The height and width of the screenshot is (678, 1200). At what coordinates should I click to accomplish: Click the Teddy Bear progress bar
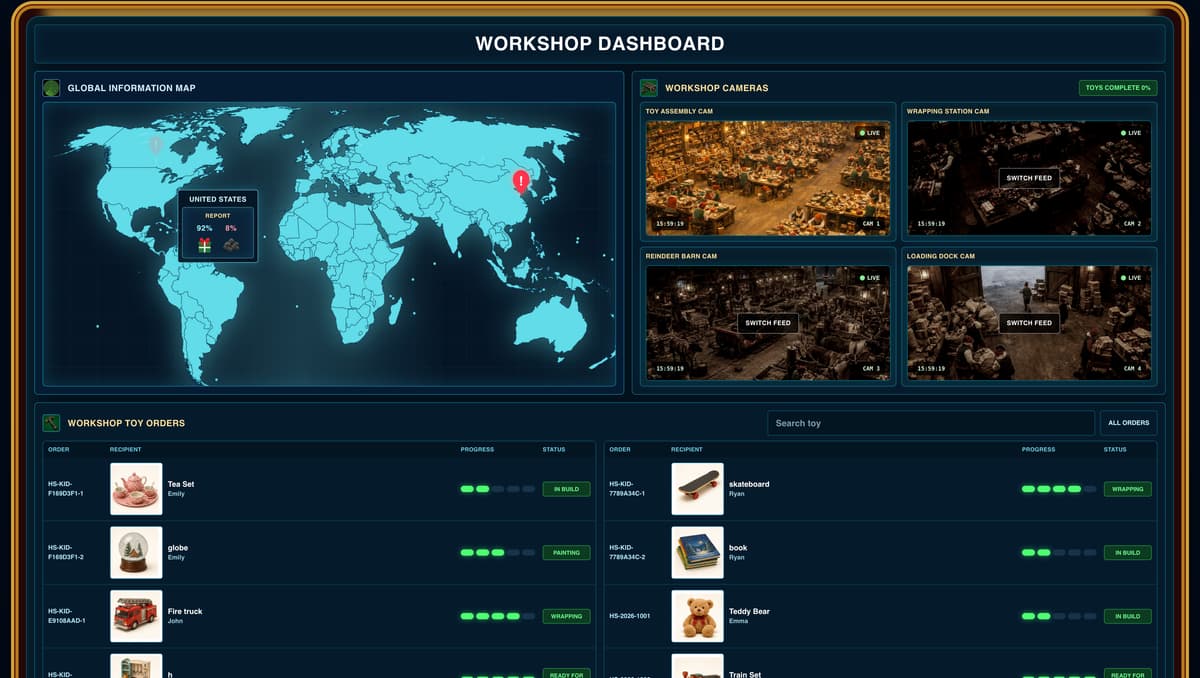click(x=1059, y=616)
